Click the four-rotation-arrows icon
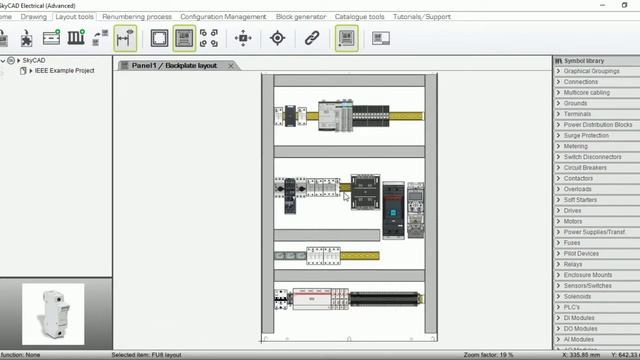Viewport: 640px width, 360px height. (209, 38)
